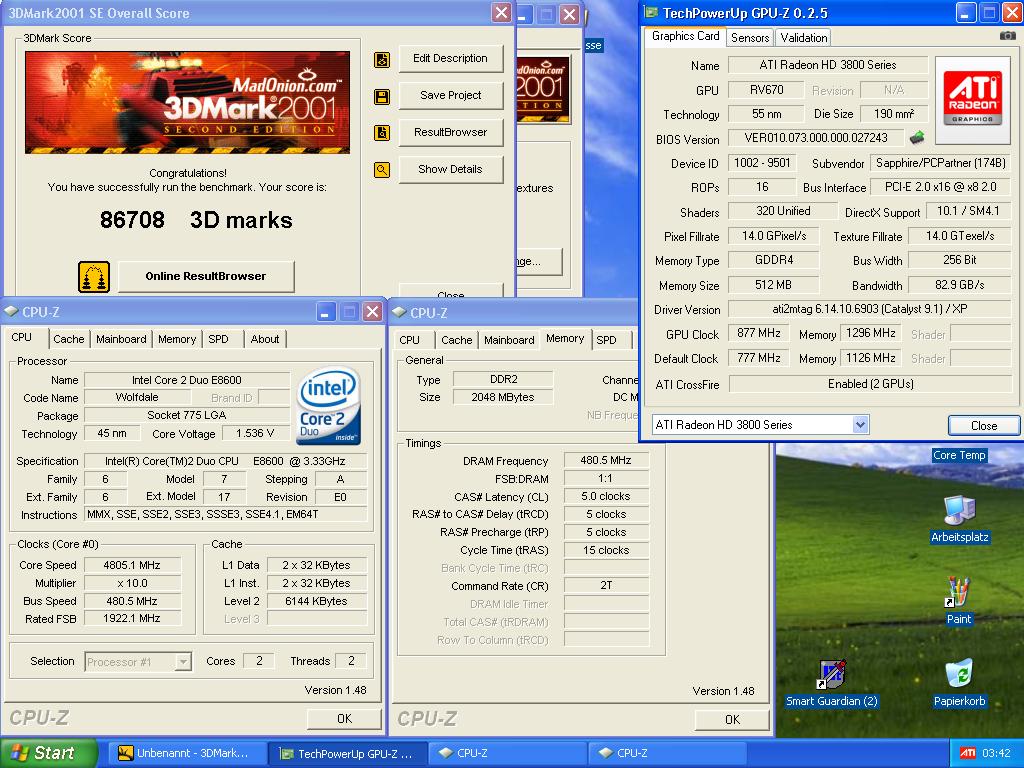This screenshot has height=768, width=1024.
Task: Click the Command Rate 2T value
Action: pos(606,586)
